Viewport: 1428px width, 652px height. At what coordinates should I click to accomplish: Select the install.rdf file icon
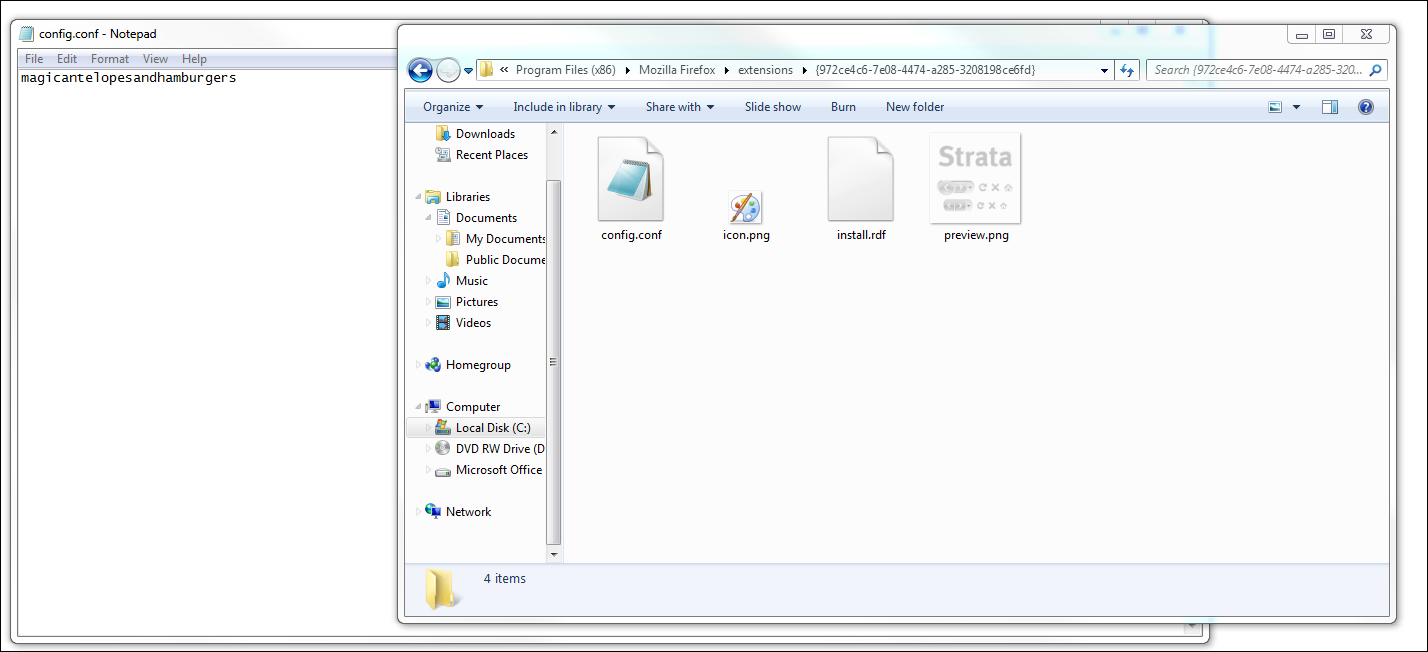click(x=860, y=179)
